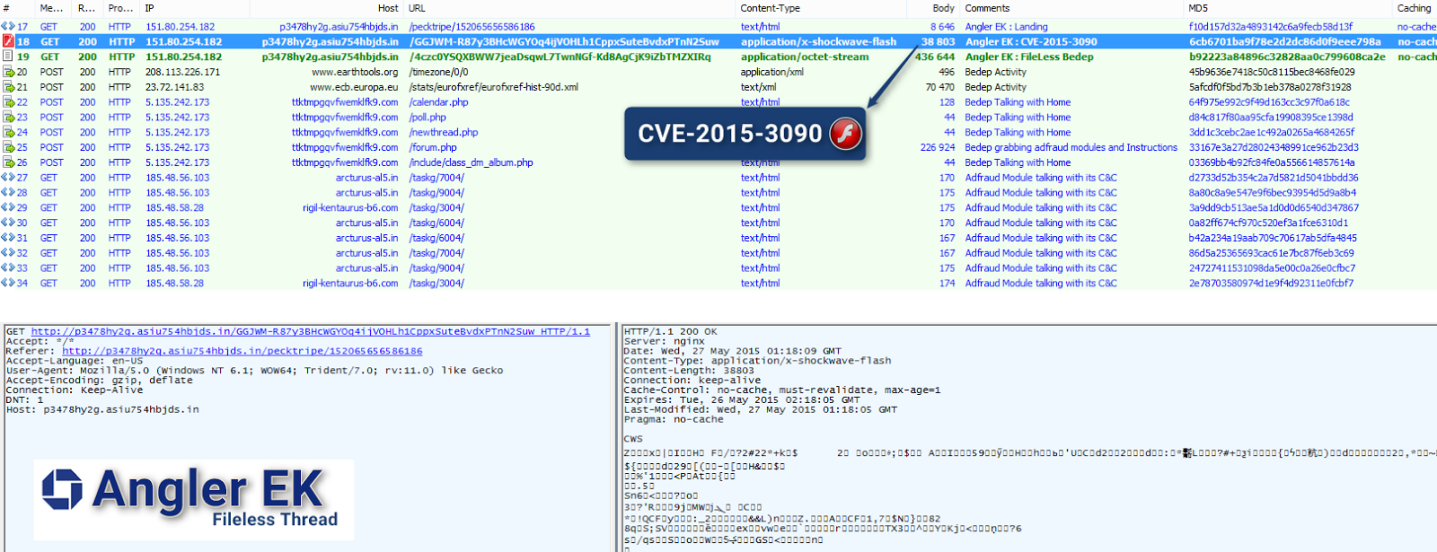The image size is (1437, 552).
Task: Open the Referer pecktripe URL link
Action: pyautogui.click(x=242, y=351)
